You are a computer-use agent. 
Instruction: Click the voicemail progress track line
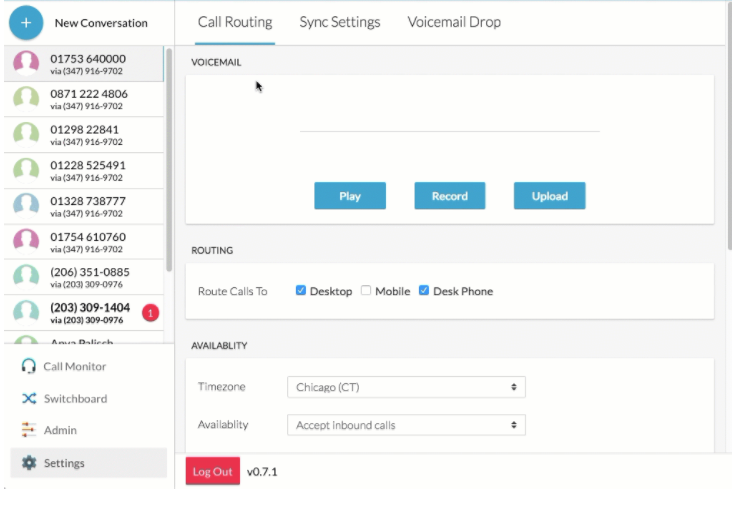[x=449, y=131]
